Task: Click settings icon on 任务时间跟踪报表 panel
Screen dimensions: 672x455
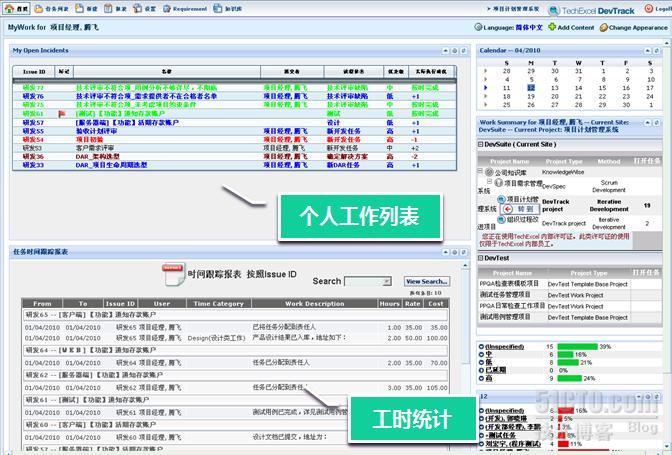Action: (x=455, y=252)
